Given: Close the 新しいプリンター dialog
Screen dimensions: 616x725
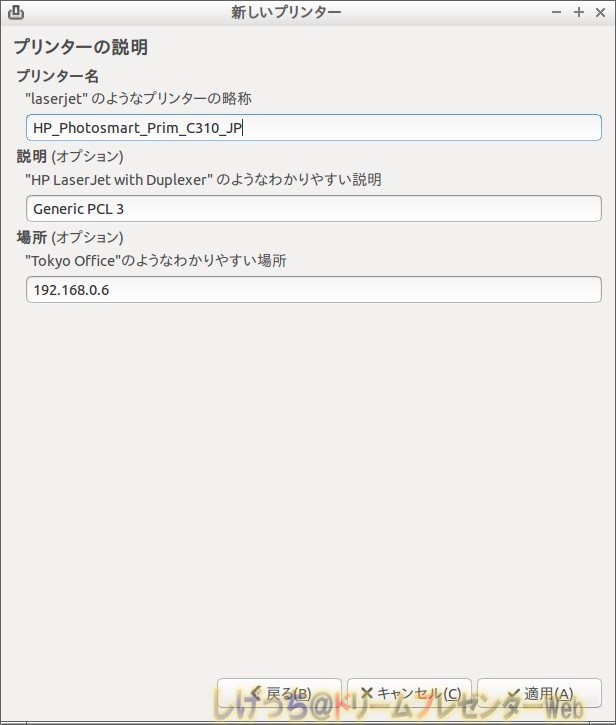Looking at the screenshot, I should click(600, 12).
